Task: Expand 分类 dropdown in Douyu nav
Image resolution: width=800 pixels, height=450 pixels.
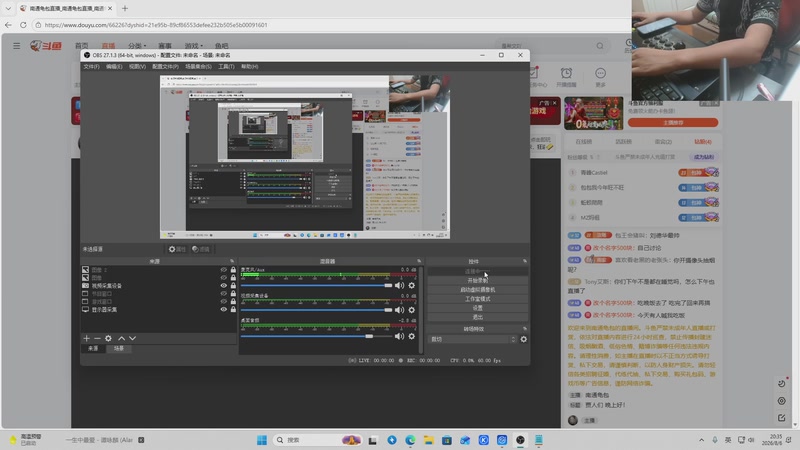Action: [137, 46]
